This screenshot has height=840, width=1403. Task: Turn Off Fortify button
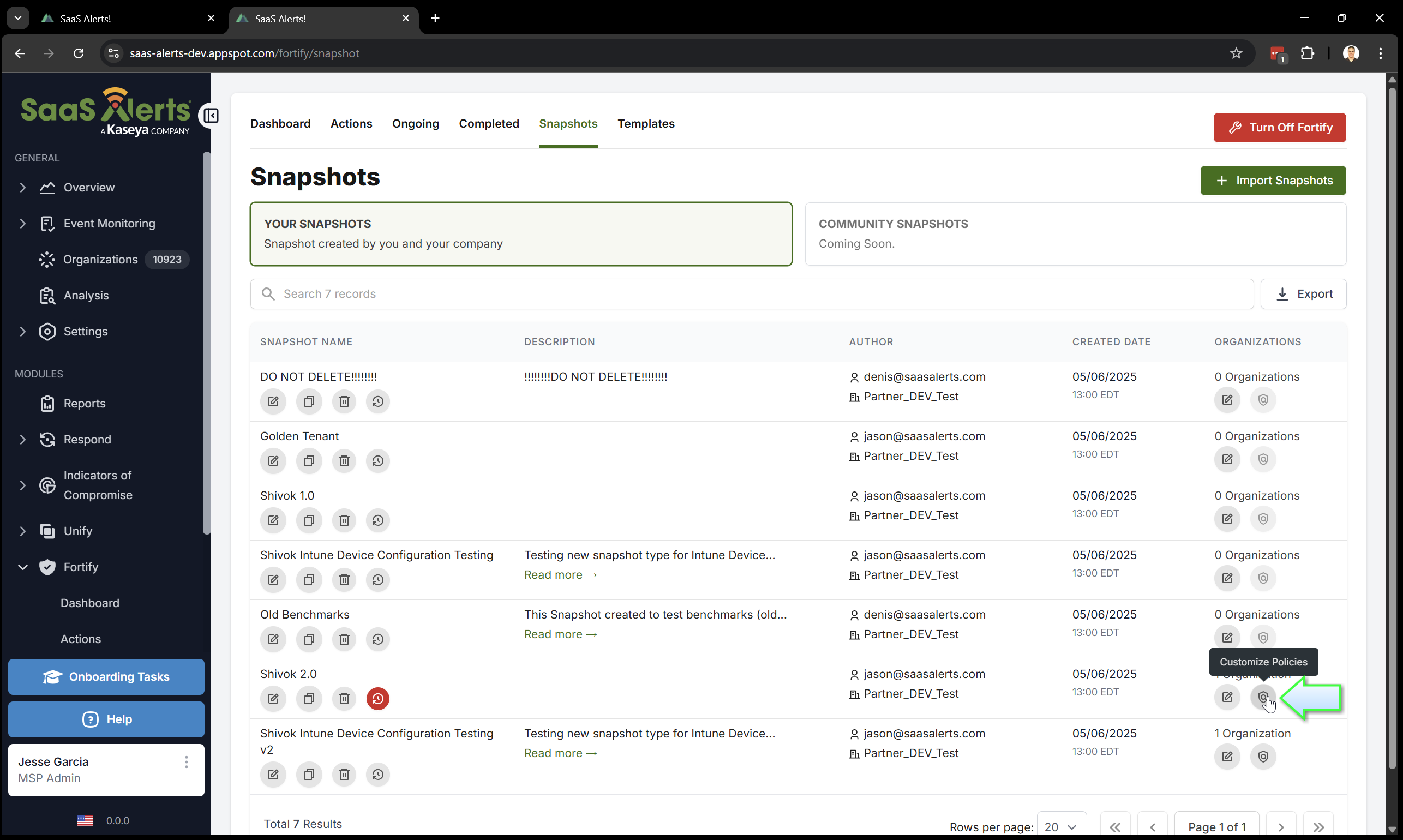1279,127
